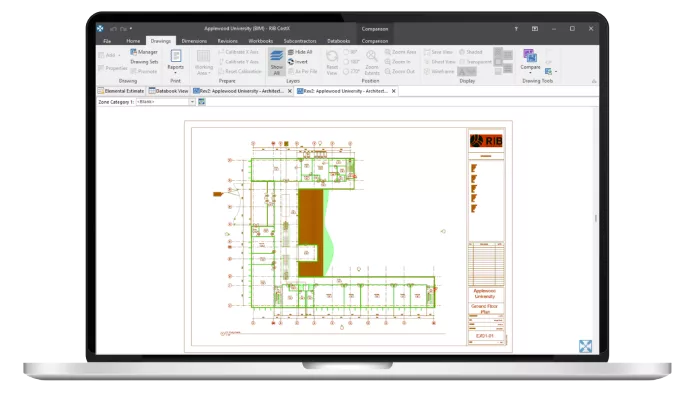This screenshot has width=700, height=394.
Task: Open quick access toolbar customize arrow
Action: coord(131,29)
